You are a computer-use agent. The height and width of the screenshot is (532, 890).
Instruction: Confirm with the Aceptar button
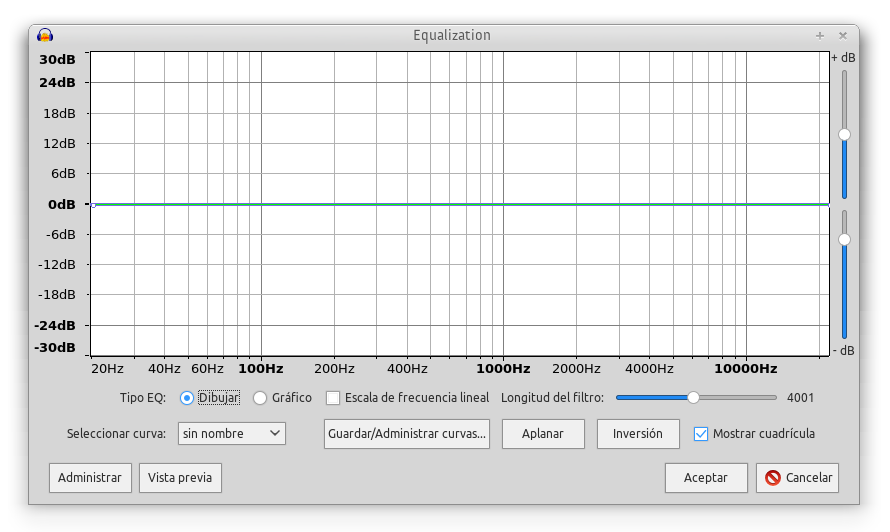(x=706, y=478)
